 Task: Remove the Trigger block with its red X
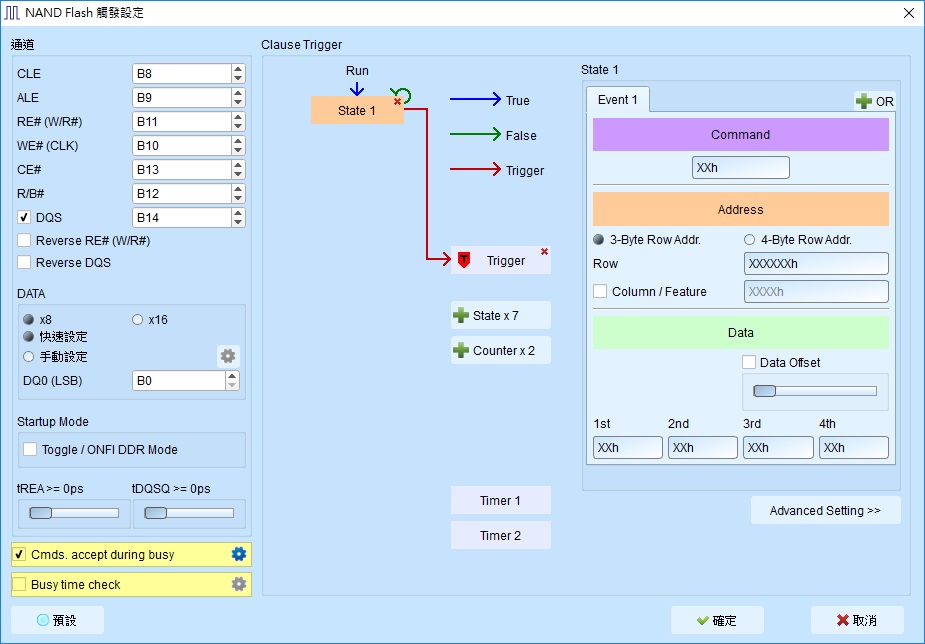544,252
